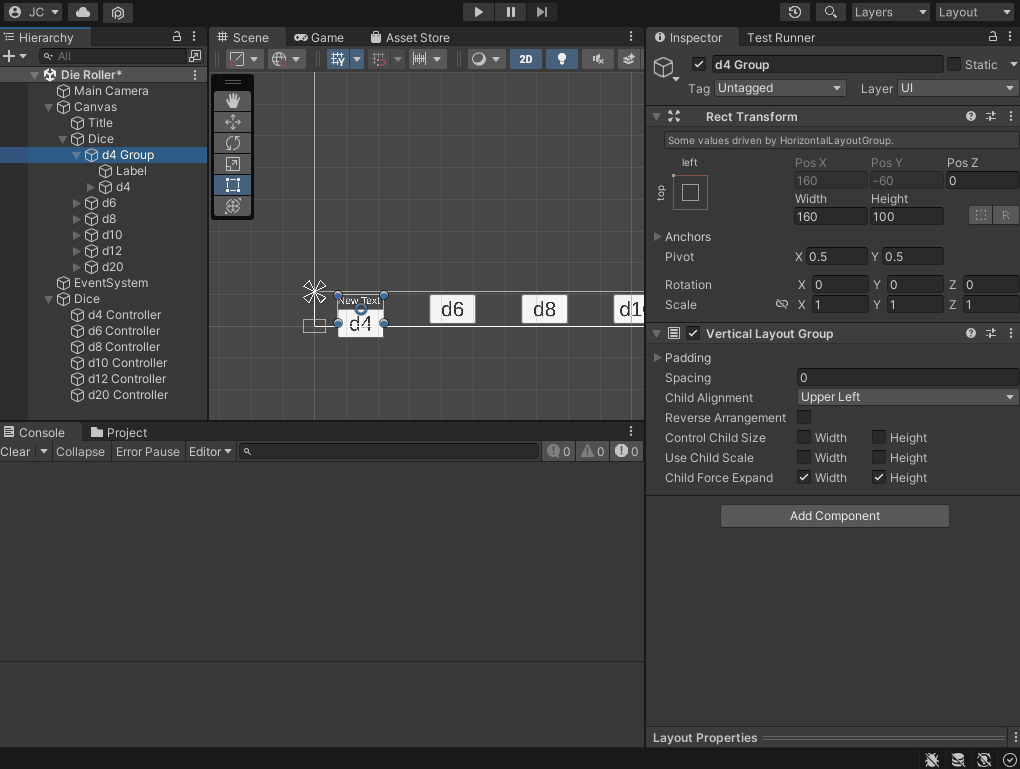
Task: Expand the d6 object in Hierarchy
Action: pos(77,203)
